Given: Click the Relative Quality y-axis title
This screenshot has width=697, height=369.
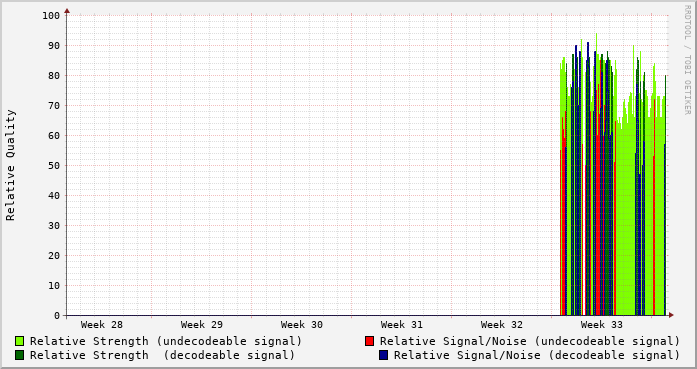Looking at the screenshot, I should [x=10, y=165].
